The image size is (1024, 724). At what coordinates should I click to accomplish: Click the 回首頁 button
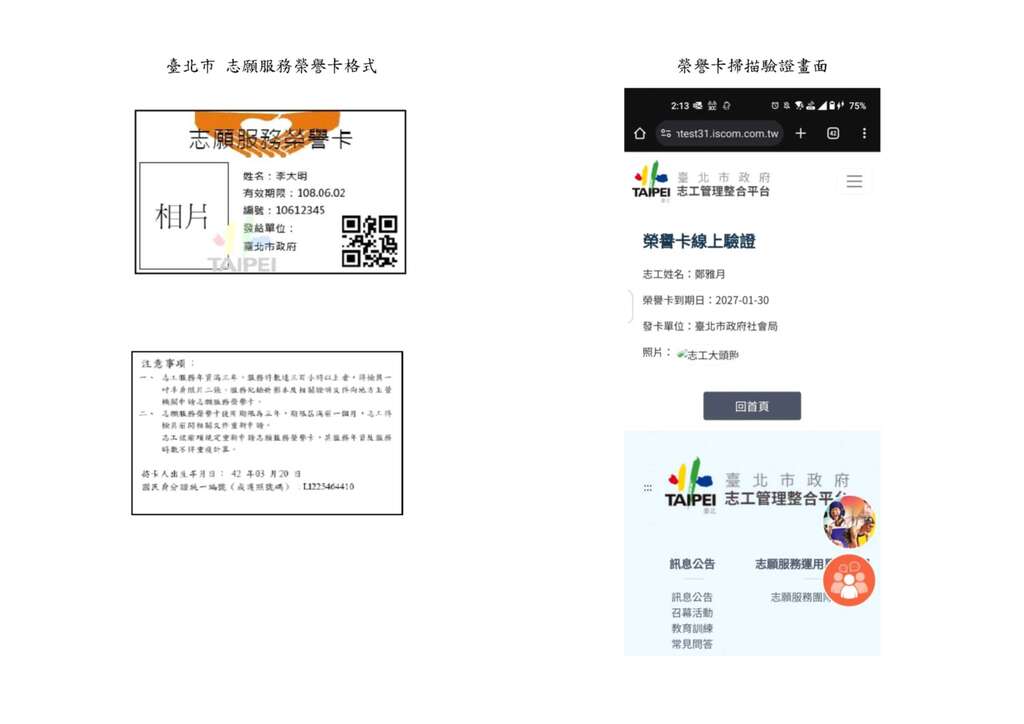coord(752,406)
